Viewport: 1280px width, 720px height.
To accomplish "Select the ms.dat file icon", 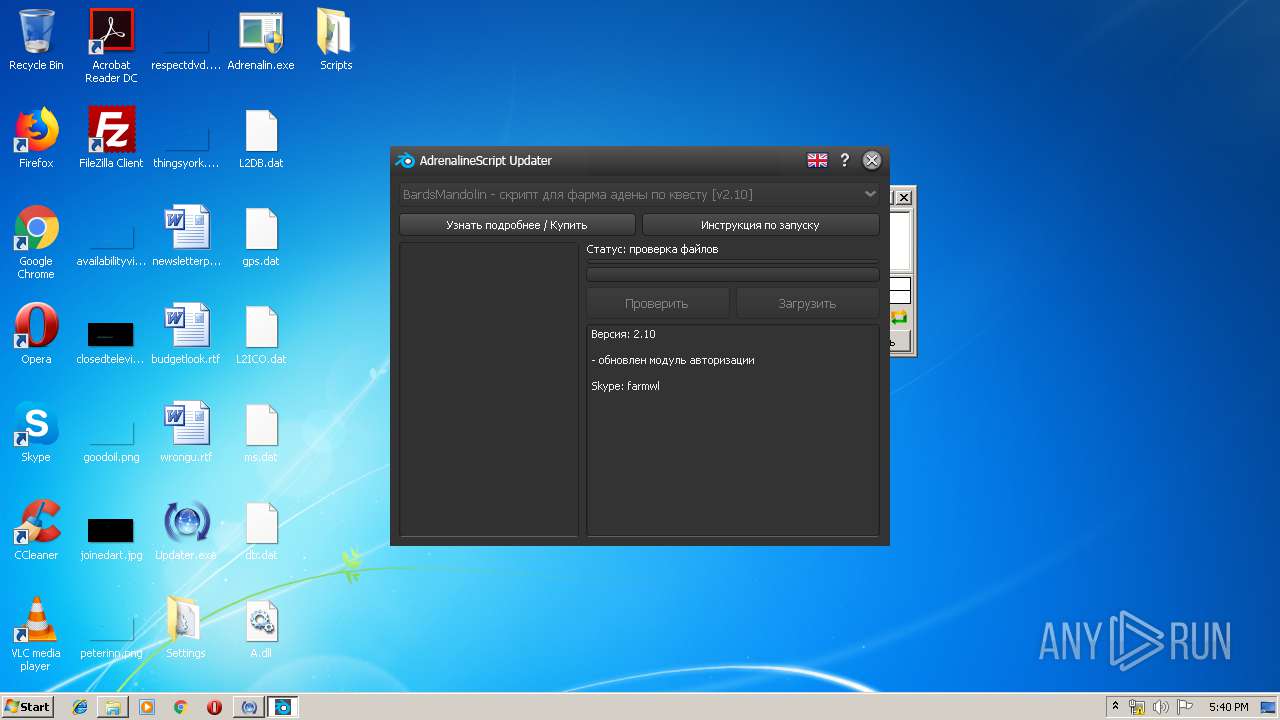I will tap(261, 433).
